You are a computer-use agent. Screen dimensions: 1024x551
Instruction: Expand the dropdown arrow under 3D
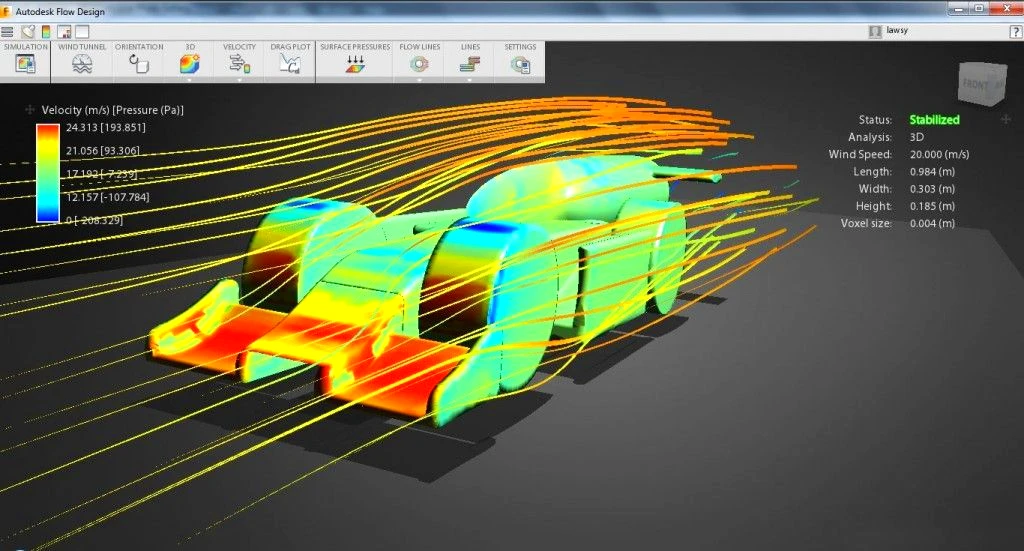pyautogui.click(x=189, y=80)
